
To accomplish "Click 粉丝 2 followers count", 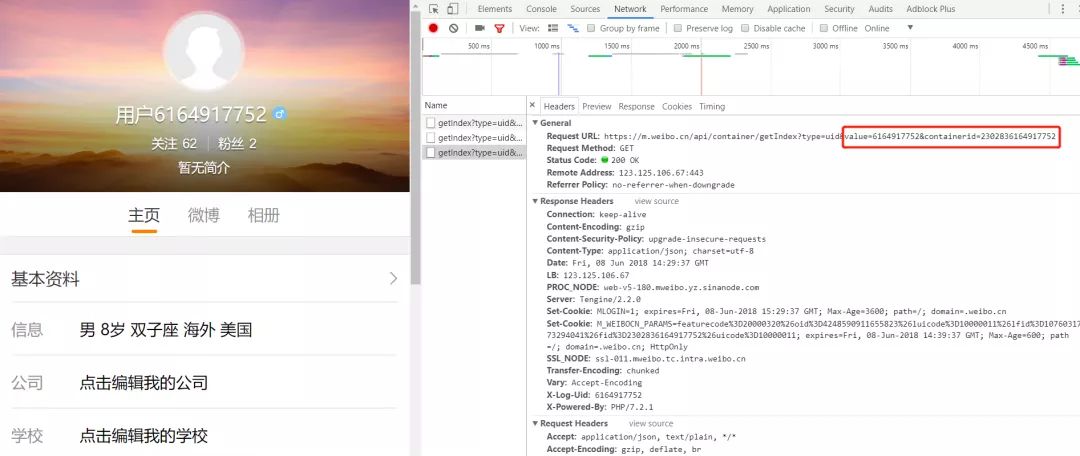I will (x=238, y=144).
